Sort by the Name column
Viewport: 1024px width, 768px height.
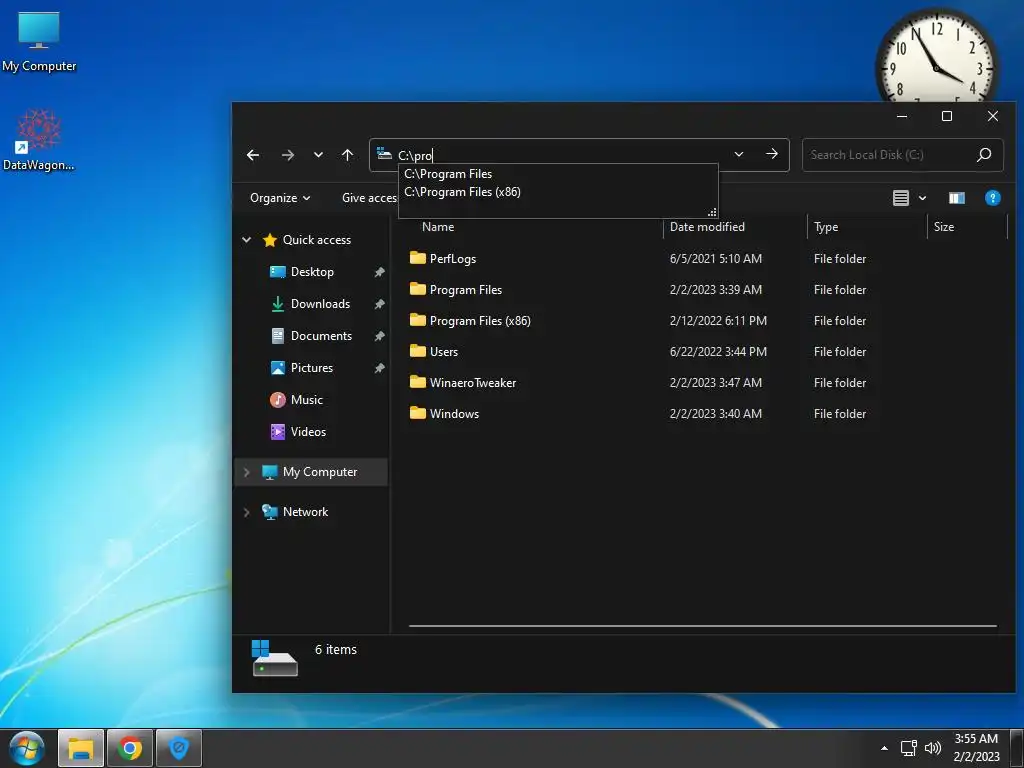click(x=438, y=227)
